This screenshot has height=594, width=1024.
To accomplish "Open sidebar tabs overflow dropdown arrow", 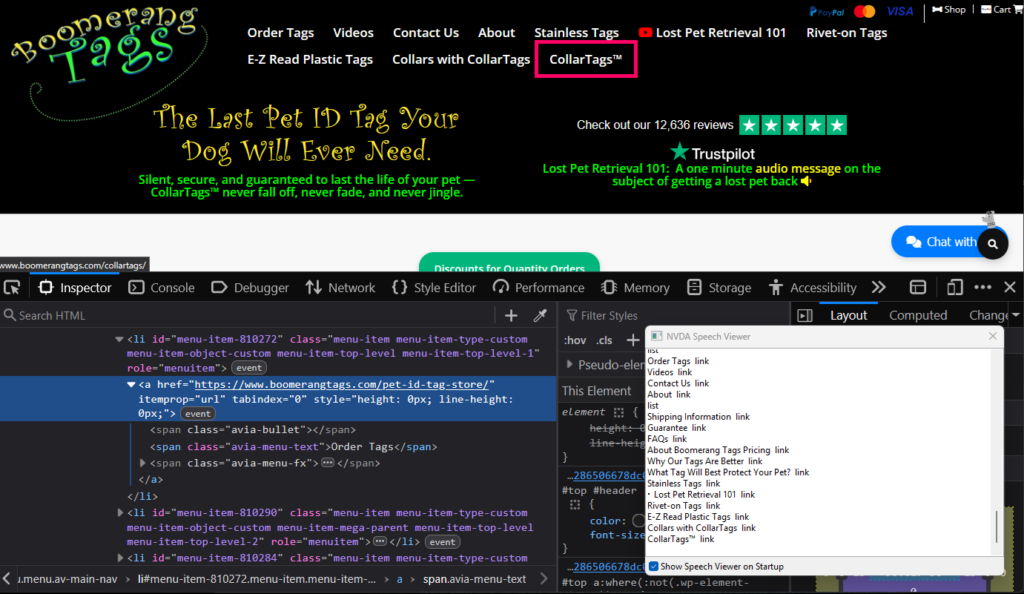I will click(1016, 316).
